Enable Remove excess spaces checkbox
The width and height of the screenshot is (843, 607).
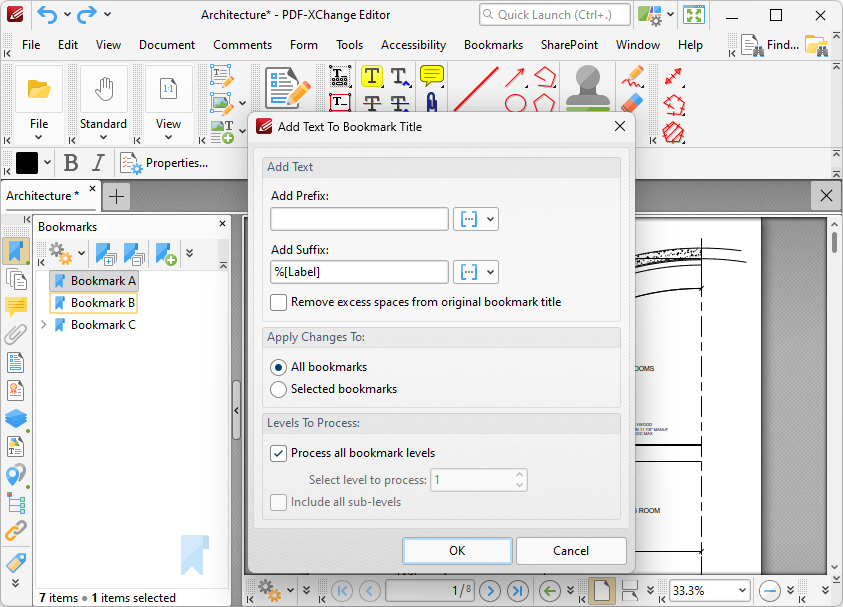(x=278, y=302)
